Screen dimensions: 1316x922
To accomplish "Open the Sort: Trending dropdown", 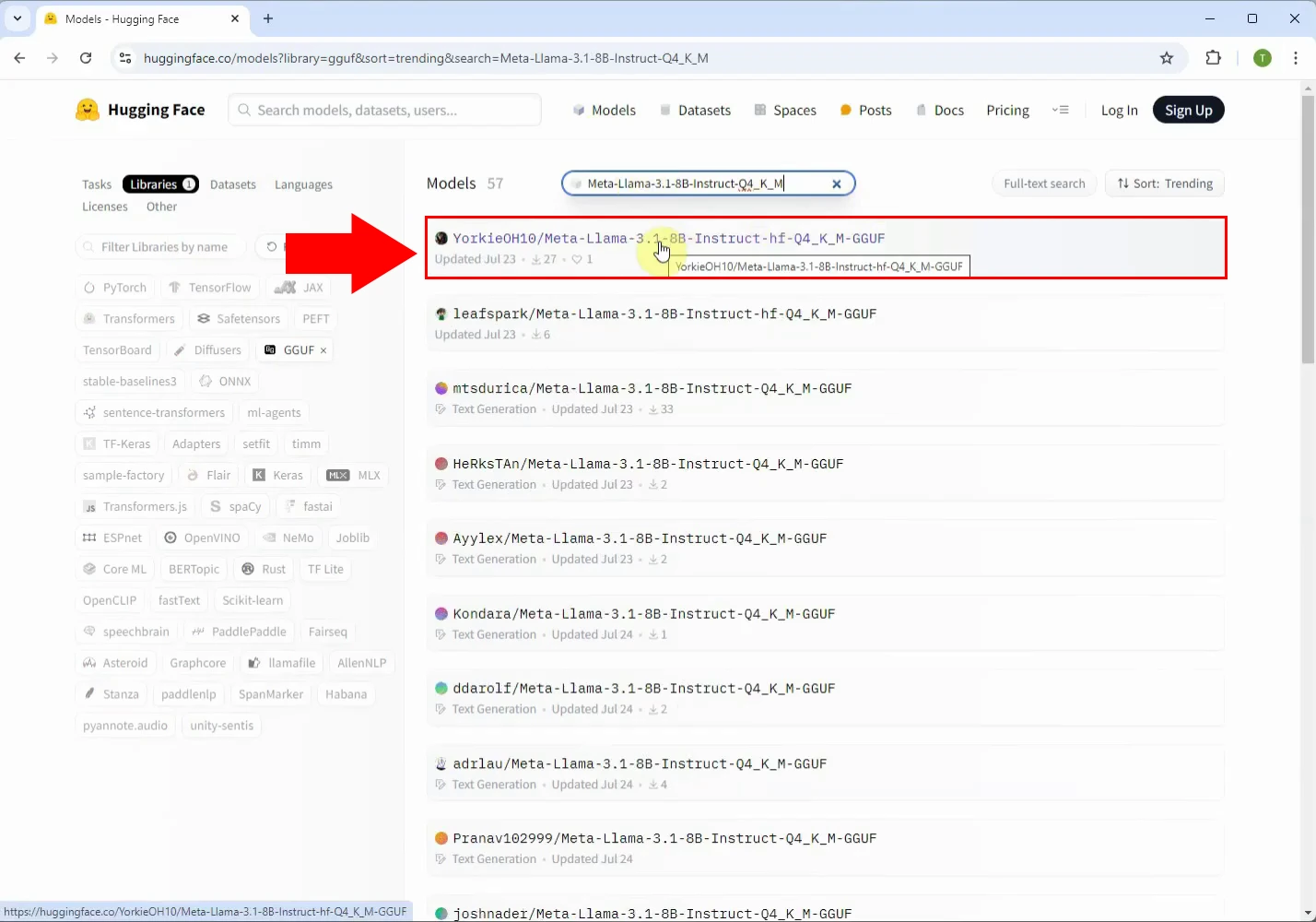I will coord(1165,183).
